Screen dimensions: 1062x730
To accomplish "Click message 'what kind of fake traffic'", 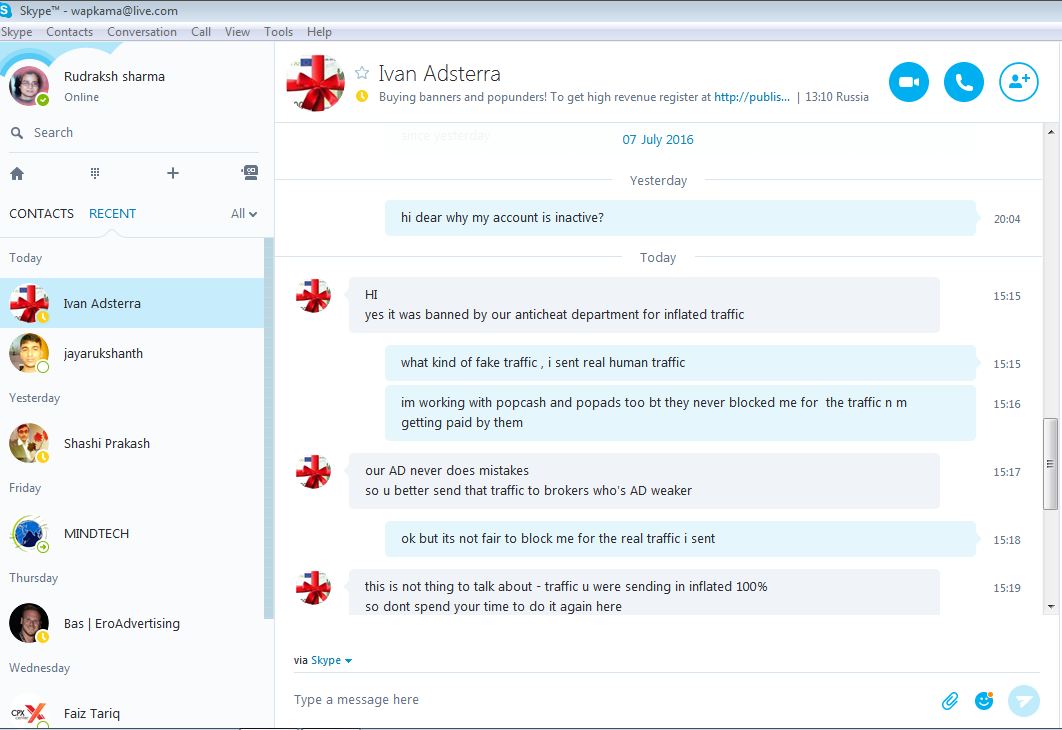I will point(681,363).
